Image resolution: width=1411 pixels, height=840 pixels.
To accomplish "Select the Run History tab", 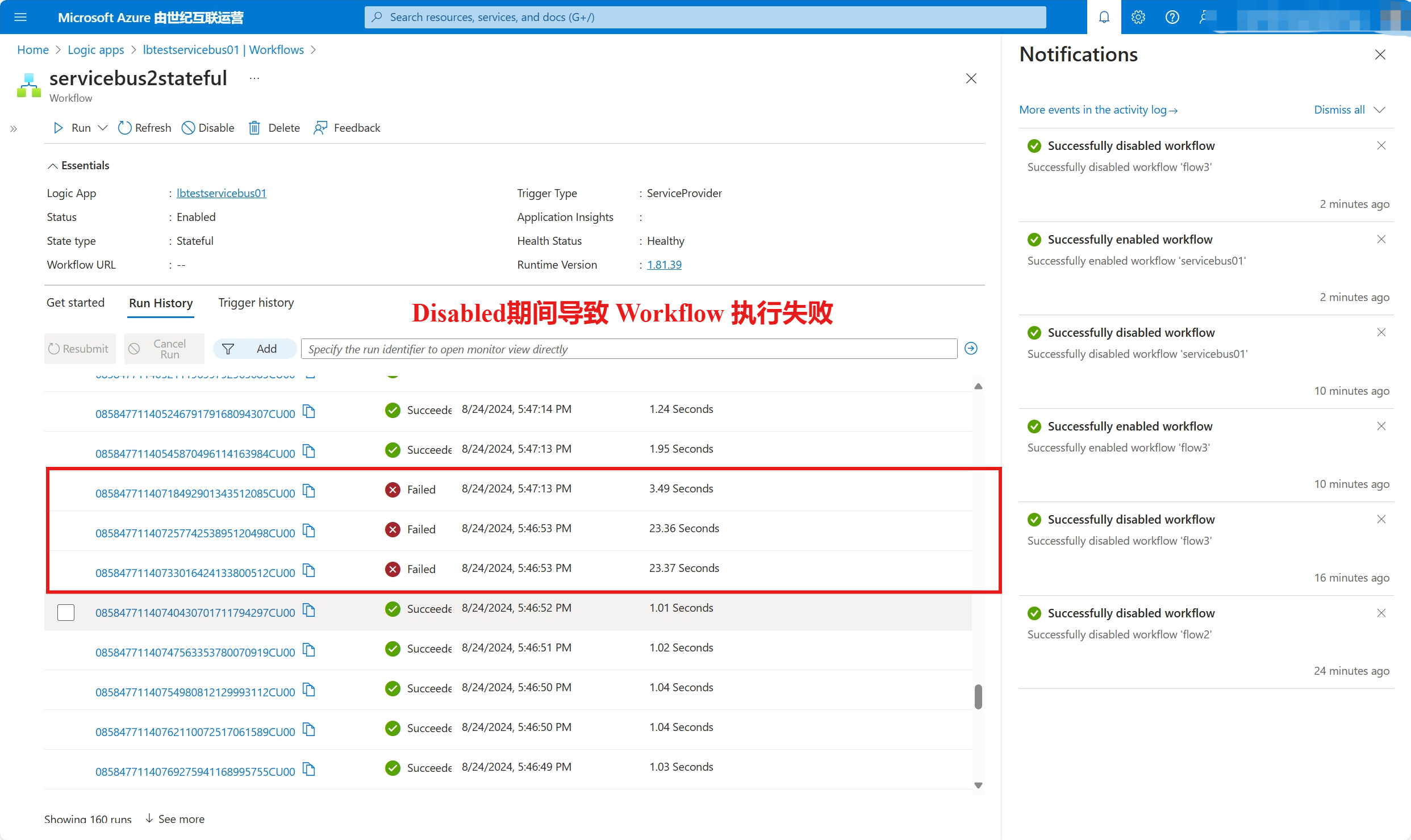I will [161, 303].
